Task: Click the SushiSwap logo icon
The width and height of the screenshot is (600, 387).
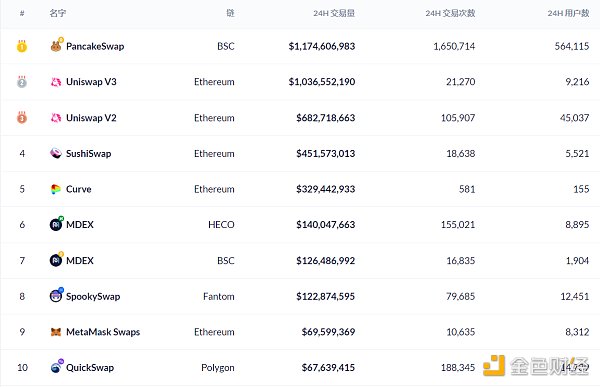Action: click(56, 153)
